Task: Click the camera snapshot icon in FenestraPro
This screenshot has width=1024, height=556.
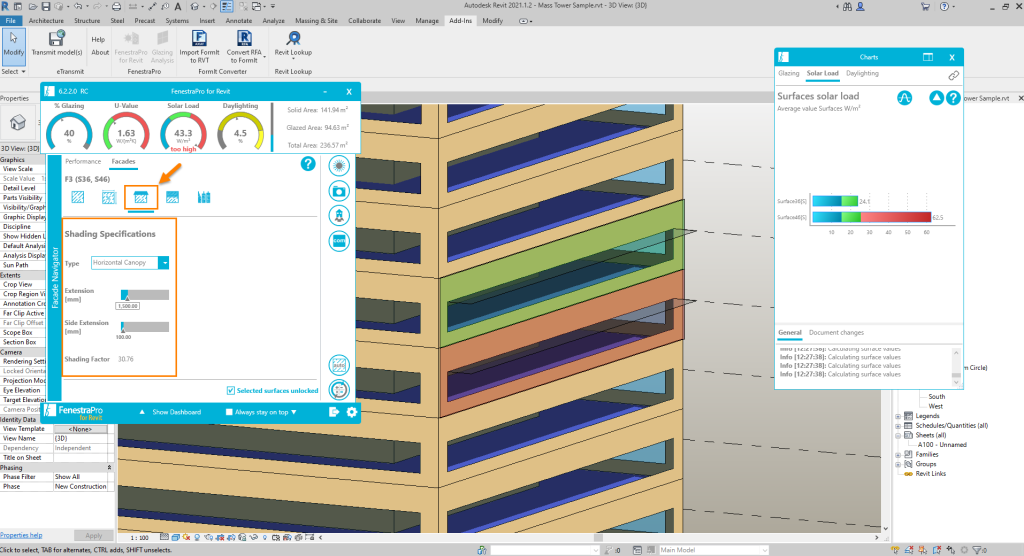Action: click(x=339, y=191)
